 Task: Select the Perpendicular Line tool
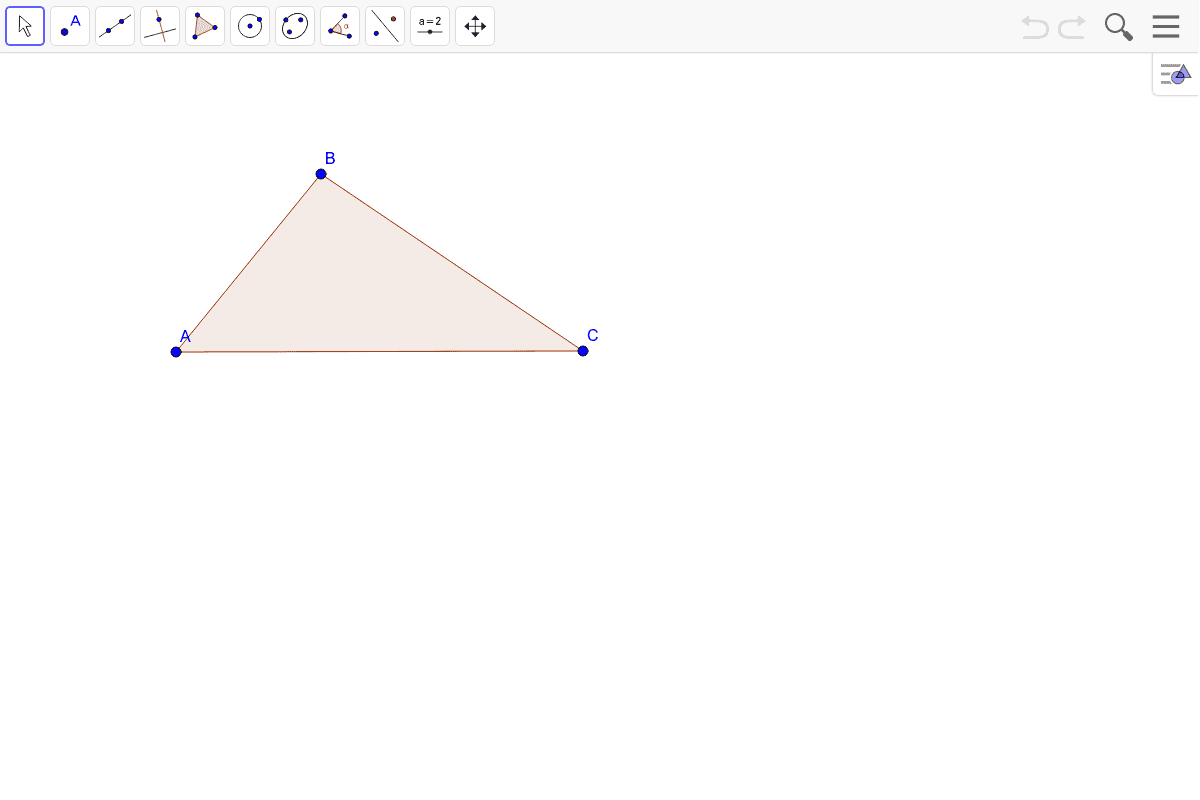point(160,26)
